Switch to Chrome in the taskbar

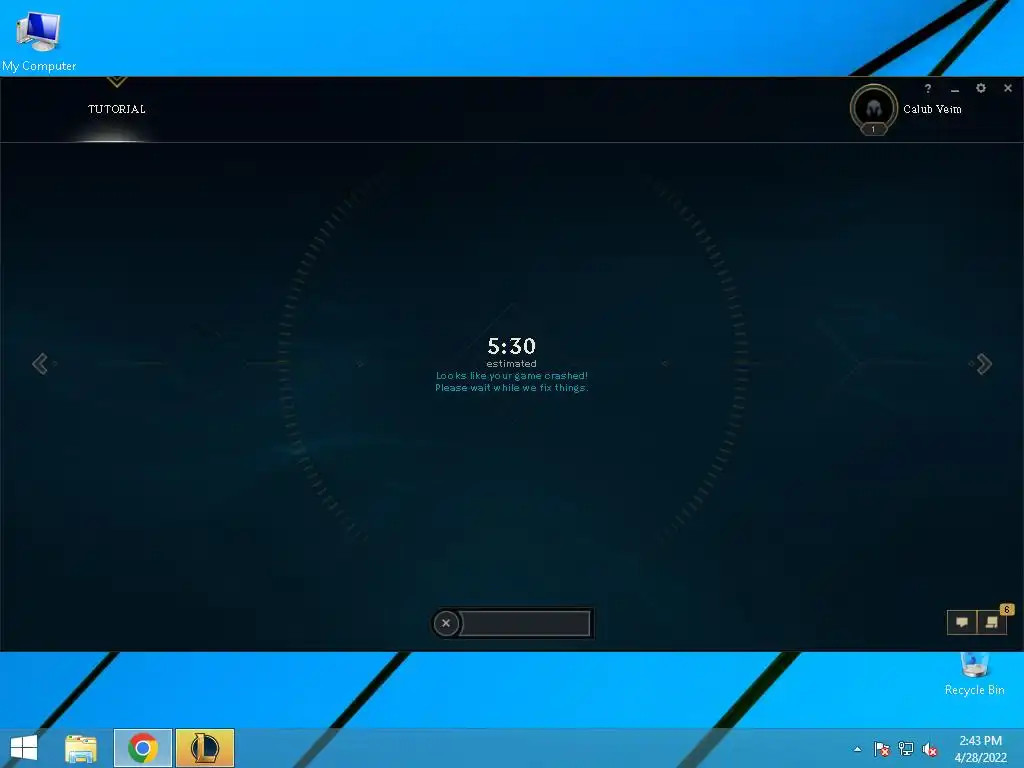pyautogui.click(x=143, y=748)
